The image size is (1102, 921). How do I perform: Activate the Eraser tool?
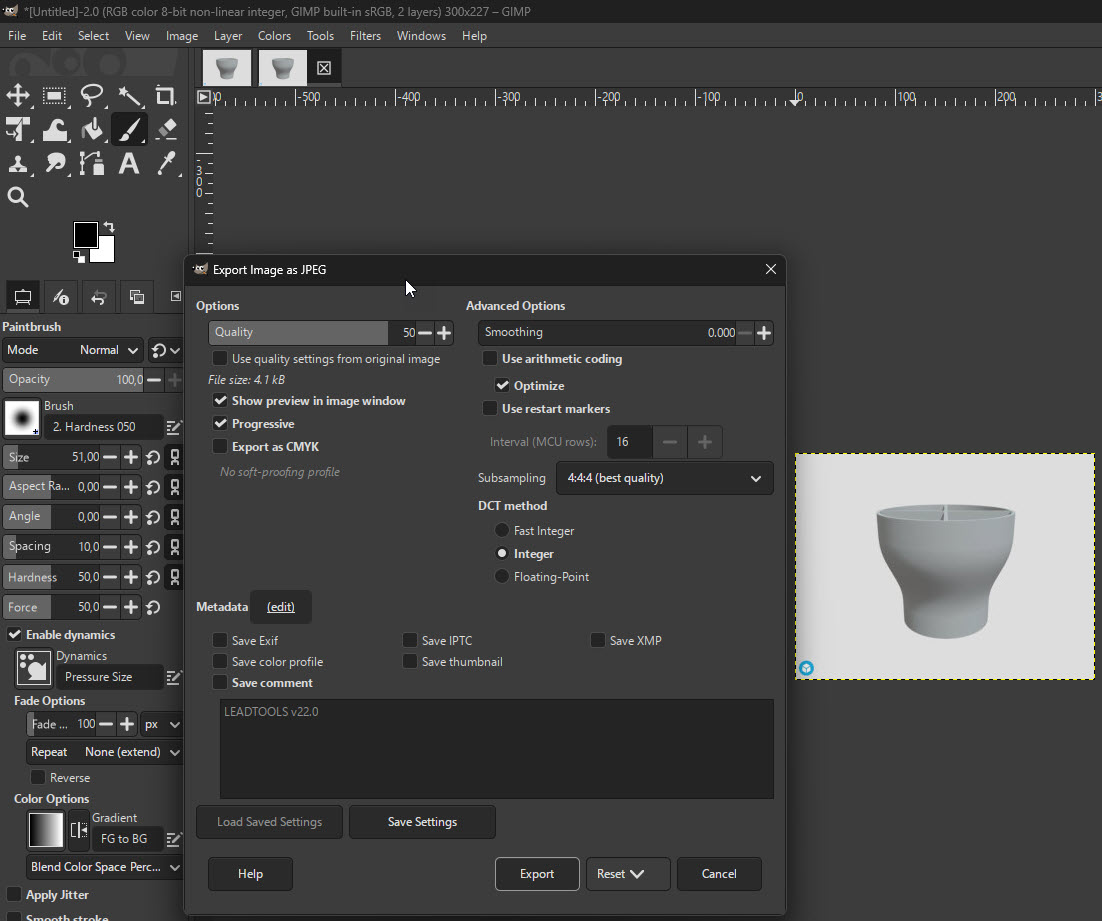[165, 130]
